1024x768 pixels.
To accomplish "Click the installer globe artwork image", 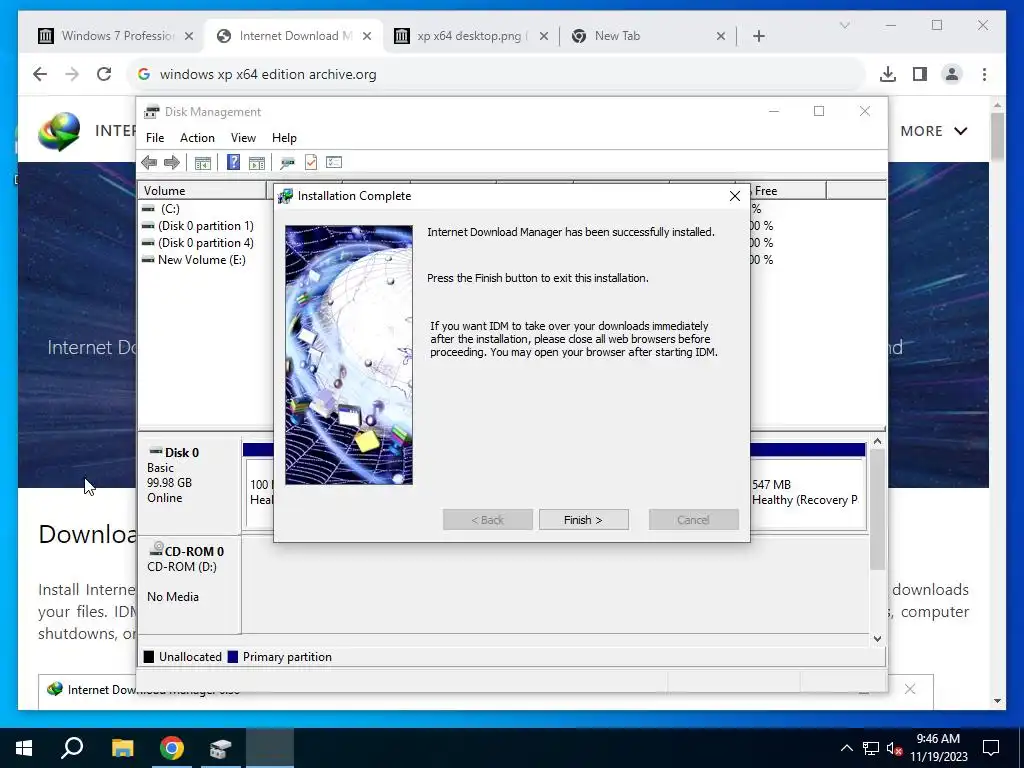I will (x=349, y=355).
